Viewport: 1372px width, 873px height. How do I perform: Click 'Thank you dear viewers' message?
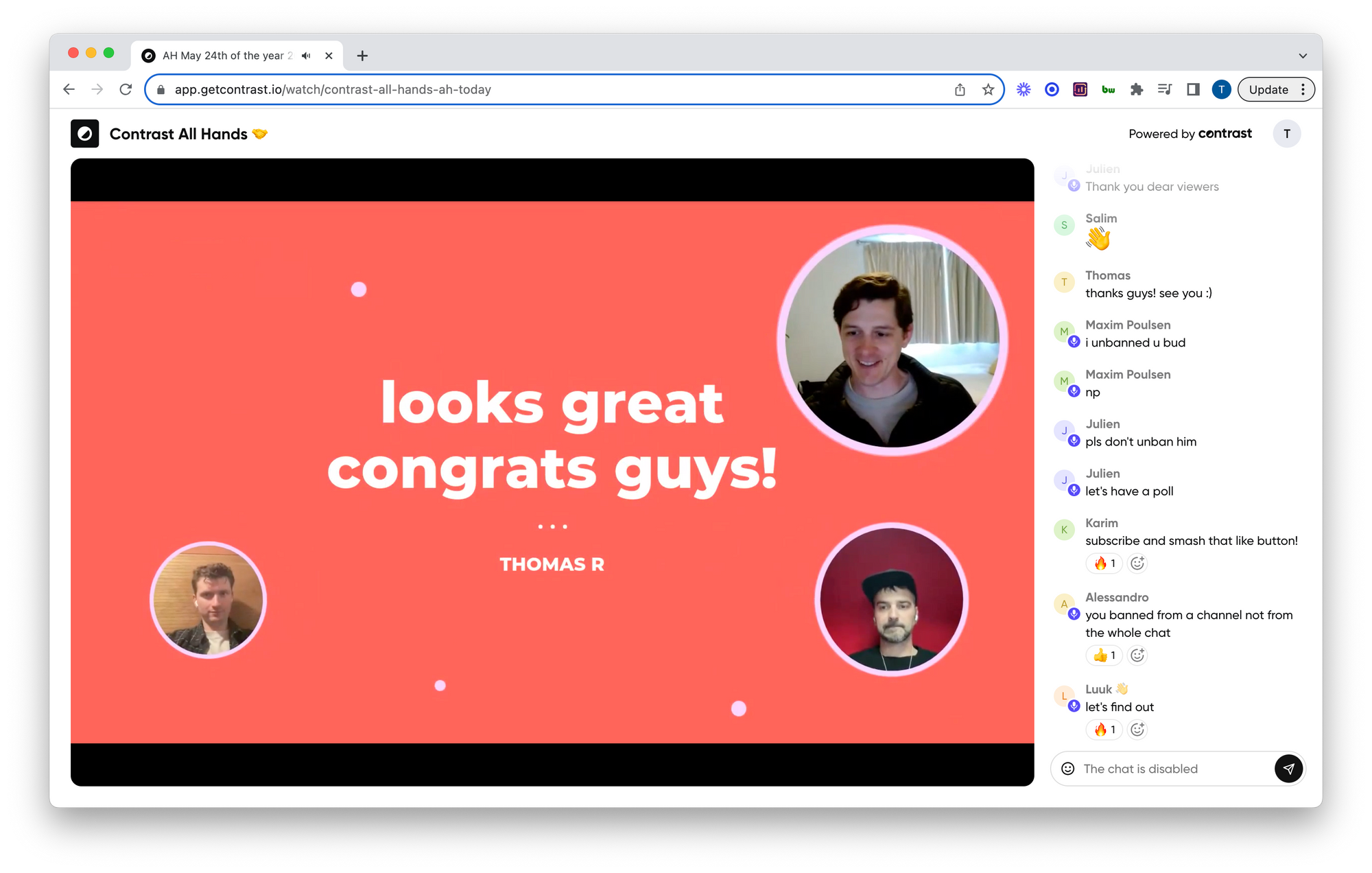1152,187
